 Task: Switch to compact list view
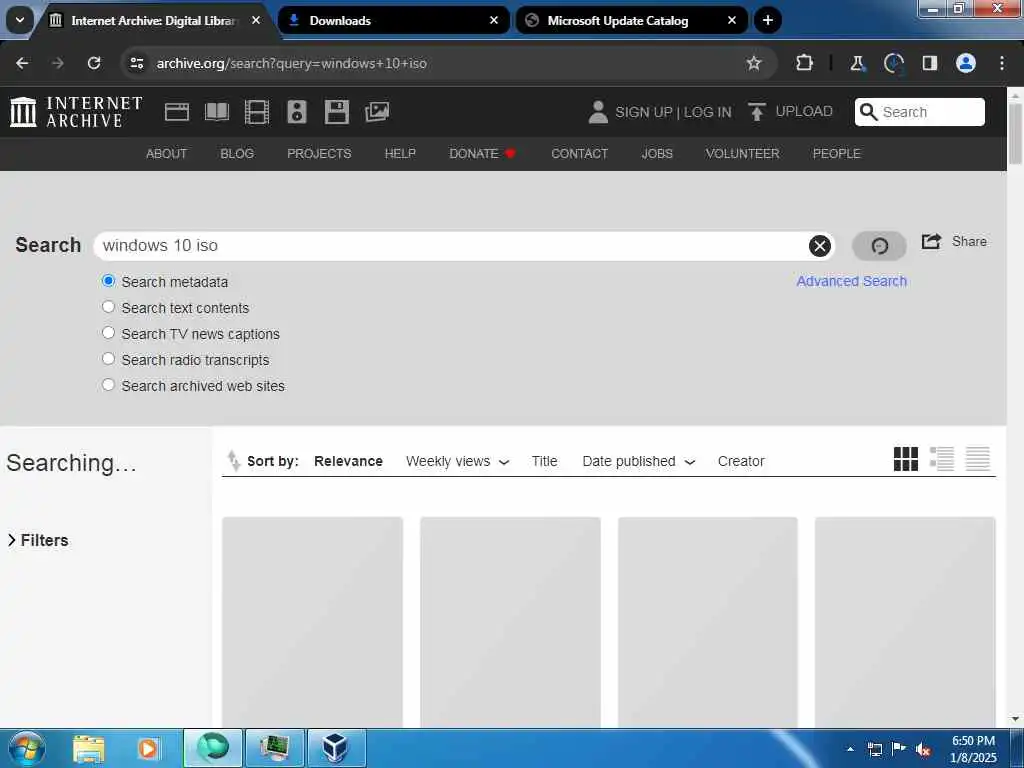[x=977, y=458]
